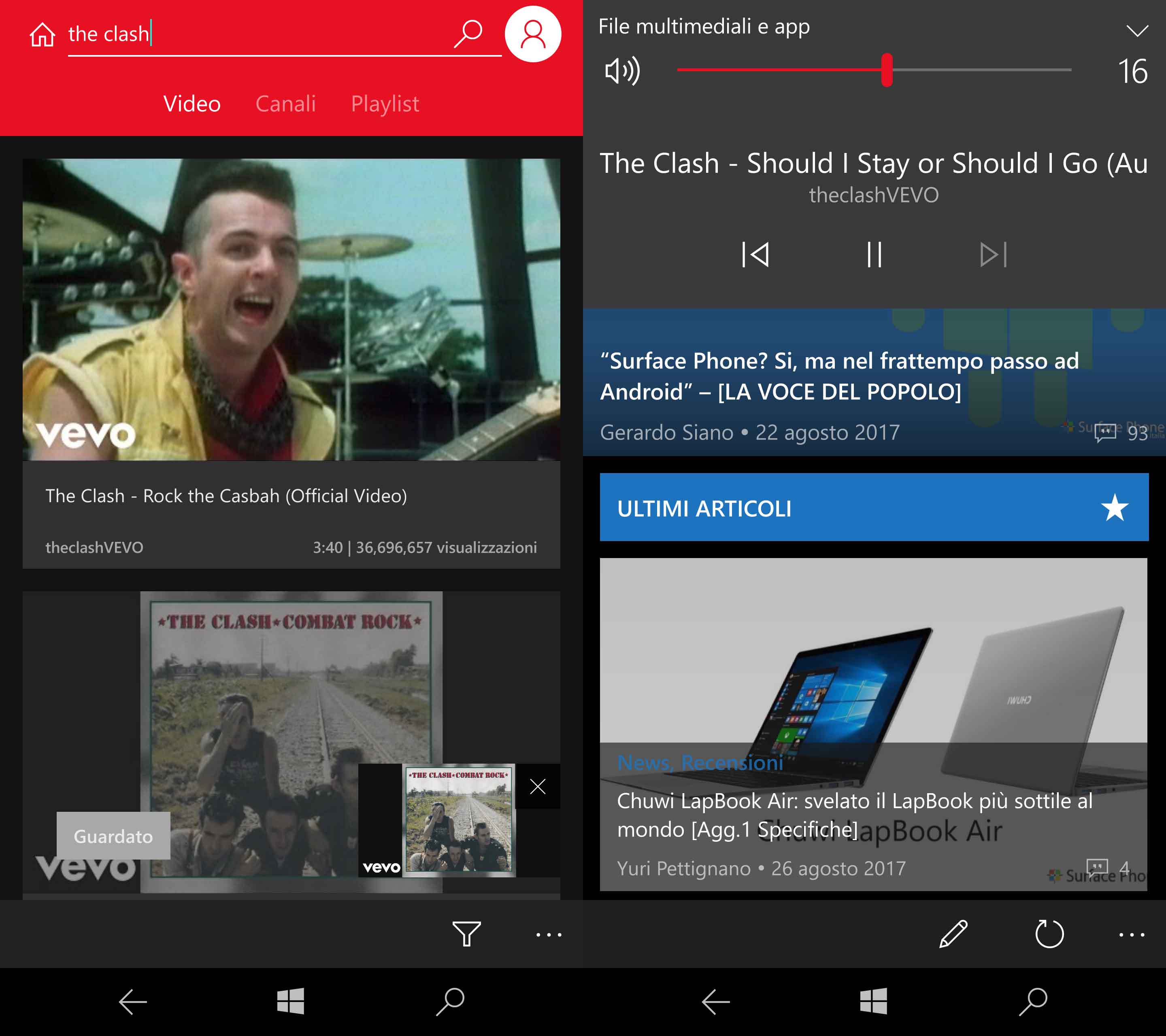Screen dimensions: 1166x1036
Task: Click 'Yuri Pettignano • 26 agosto 2017' byline
Action: click(761, 868)
